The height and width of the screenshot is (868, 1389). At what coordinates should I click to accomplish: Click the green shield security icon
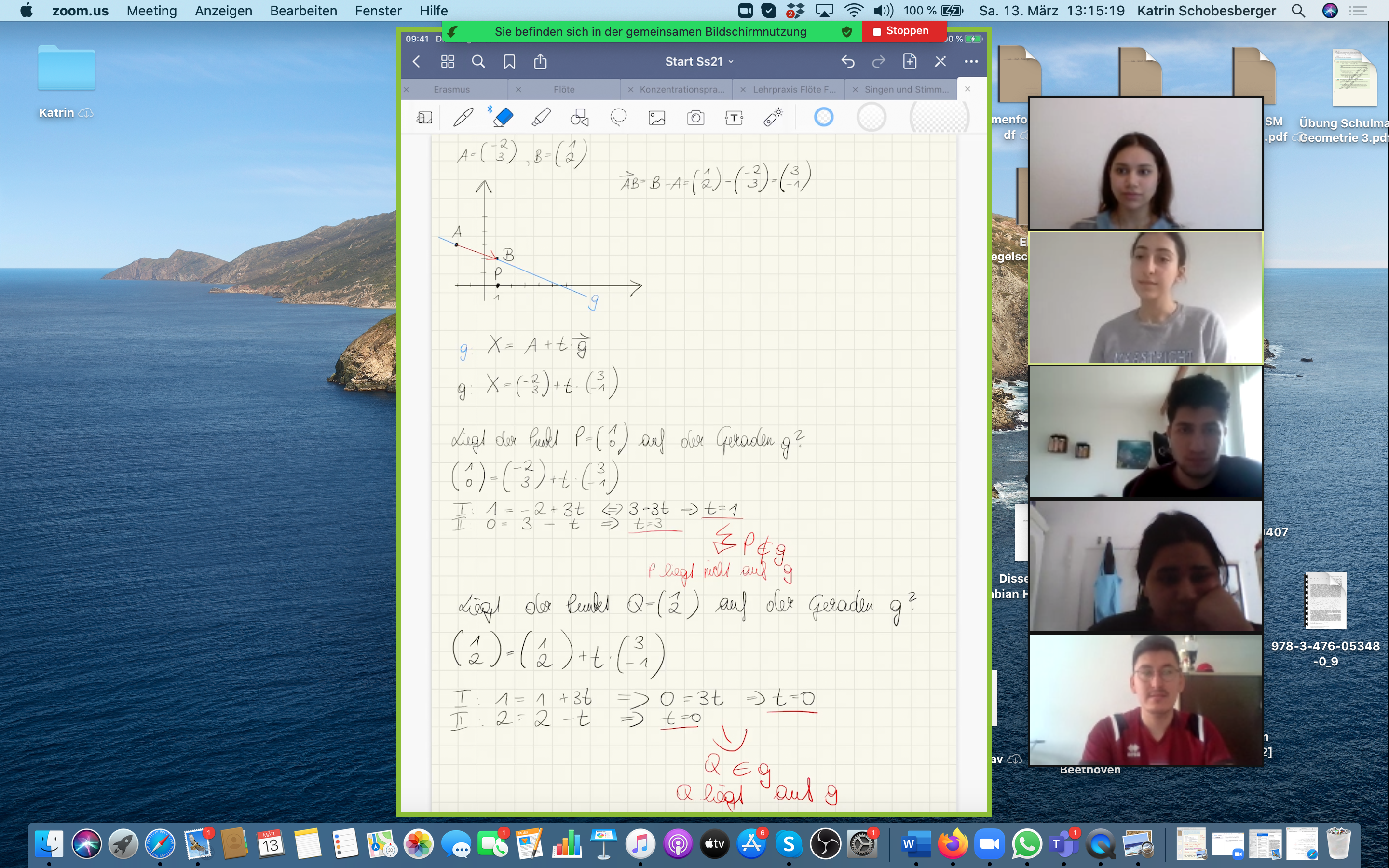tap(846, 31)
